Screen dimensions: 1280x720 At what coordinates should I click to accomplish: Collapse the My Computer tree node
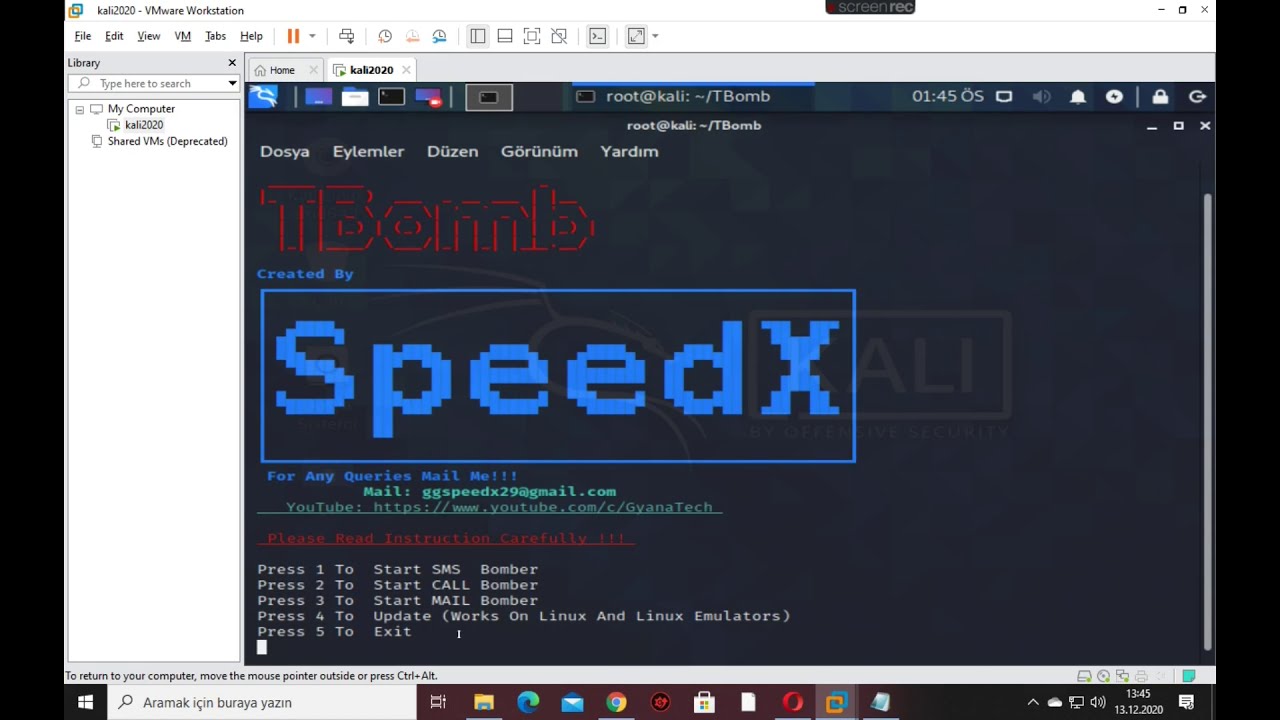tap(79, 109)
